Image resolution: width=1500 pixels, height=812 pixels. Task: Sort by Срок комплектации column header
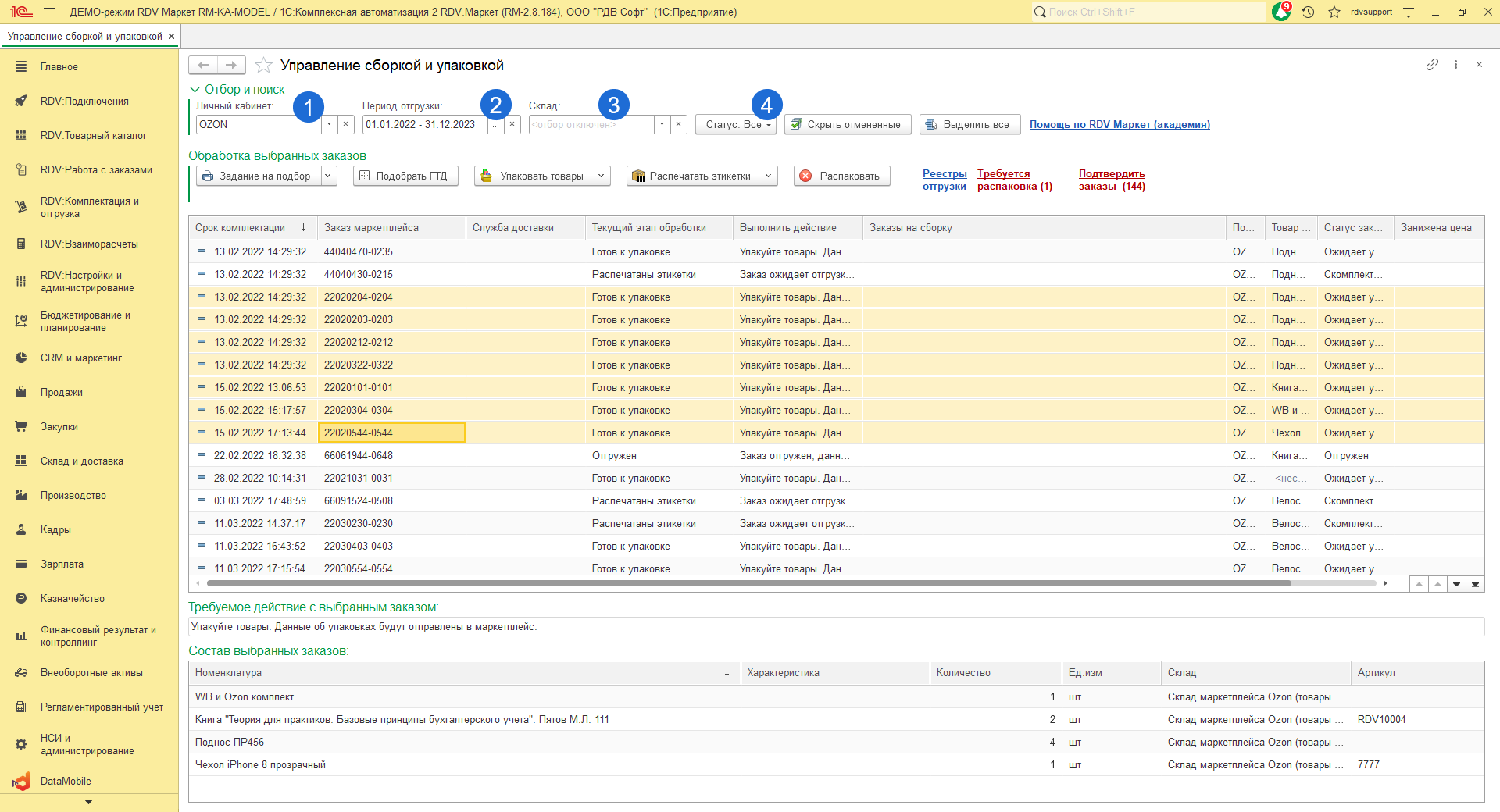click(241, 228)
